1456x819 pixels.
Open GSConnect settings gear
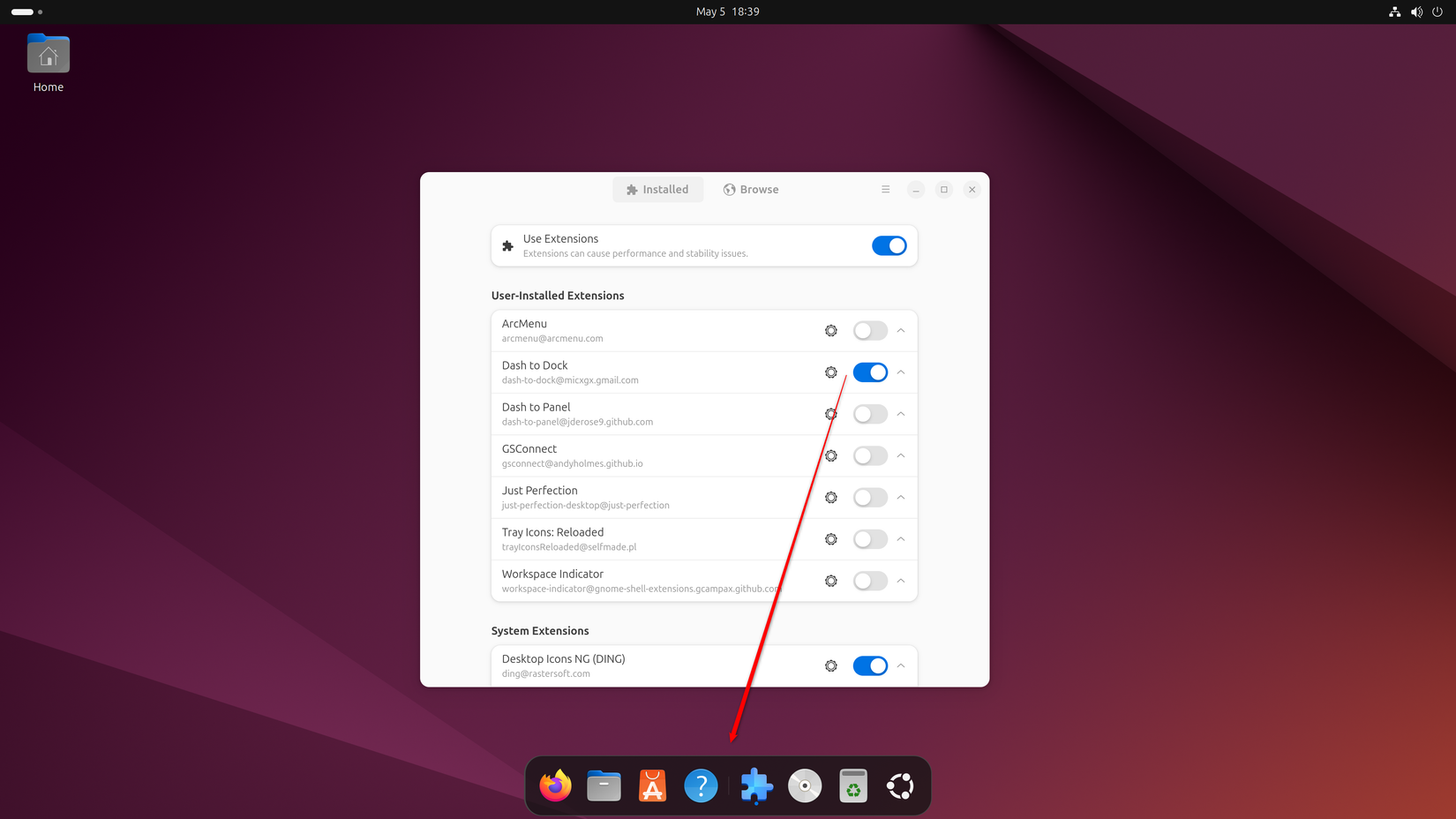(830, 455)
